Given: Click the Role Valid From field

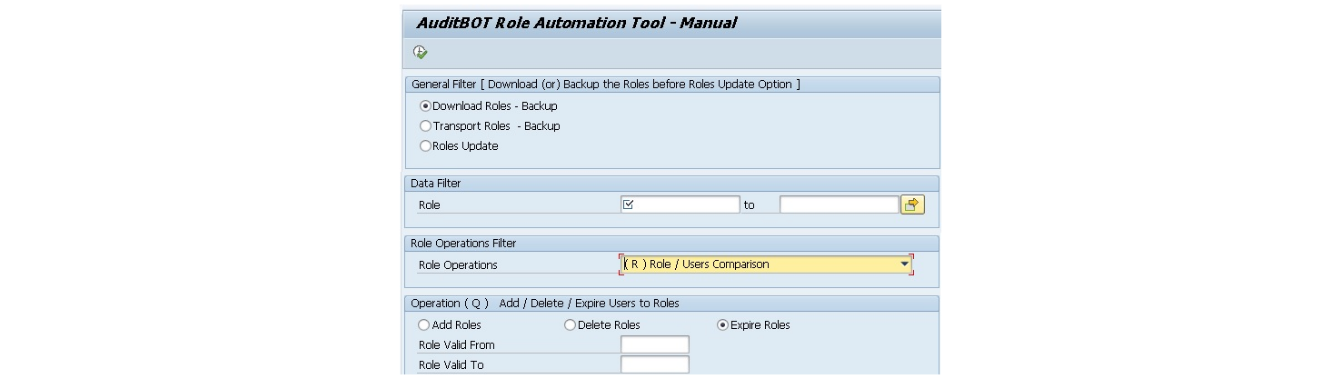Looking at the screenshot, I should click(655, 345).
